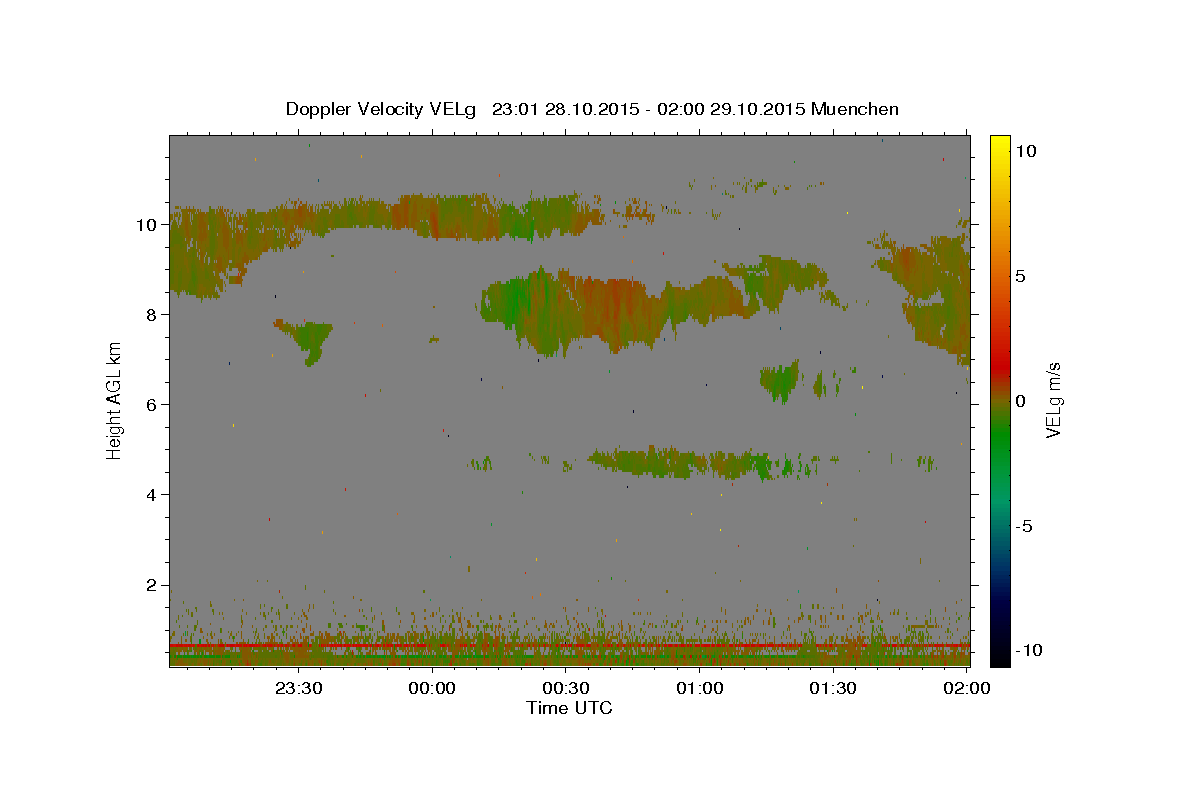Click the height axis label 2
The width and height of the screenshot is (1200, 800).
coord(153,585)
